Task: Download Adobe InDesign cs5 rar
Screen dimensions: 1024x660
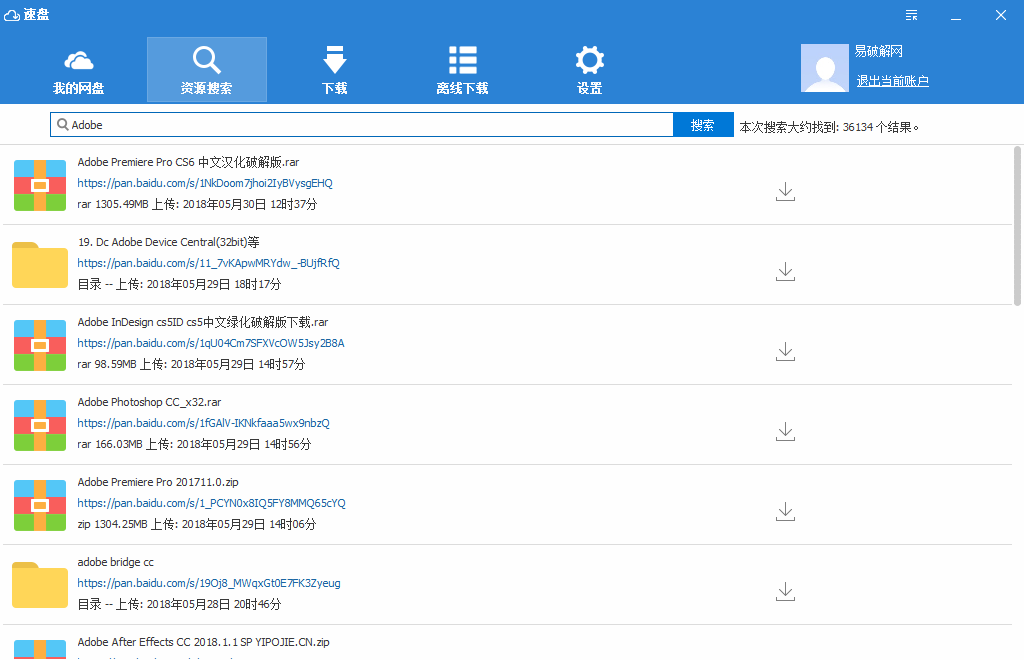Action: point(785,351)
